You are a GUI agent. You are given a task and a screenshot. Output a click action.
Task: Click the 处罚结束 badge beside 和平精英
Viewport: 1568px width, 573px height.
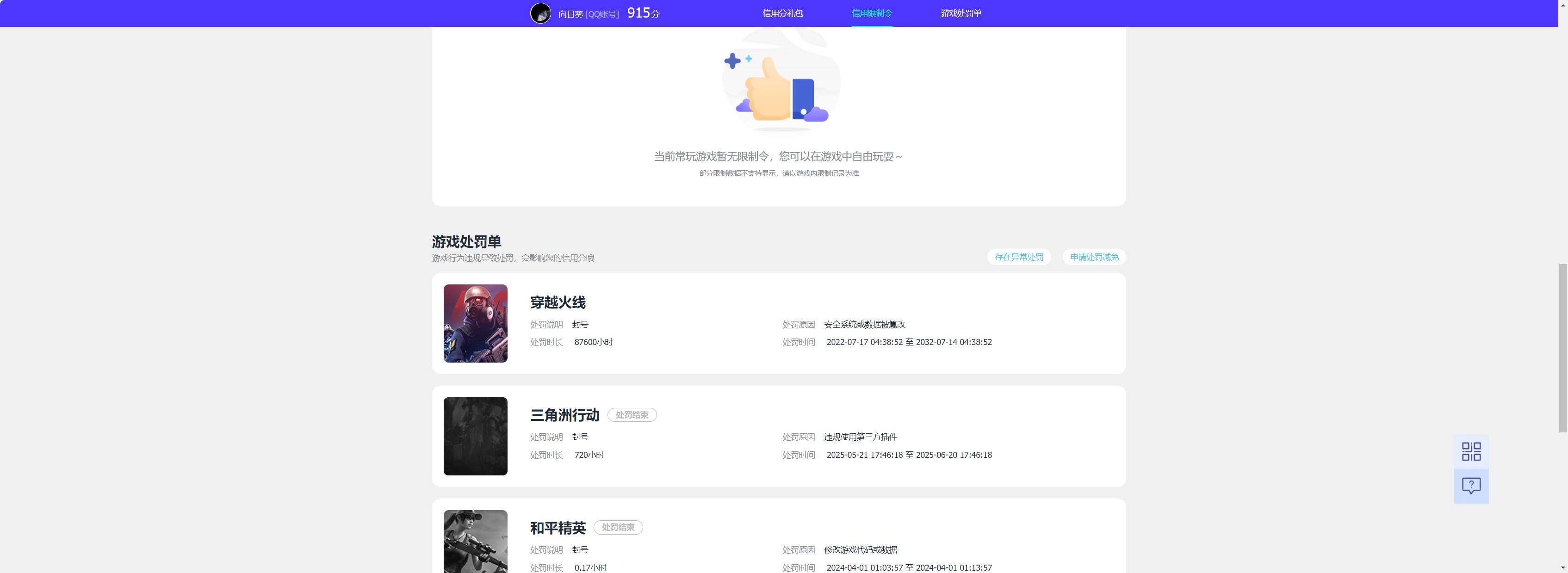(618, 527)
